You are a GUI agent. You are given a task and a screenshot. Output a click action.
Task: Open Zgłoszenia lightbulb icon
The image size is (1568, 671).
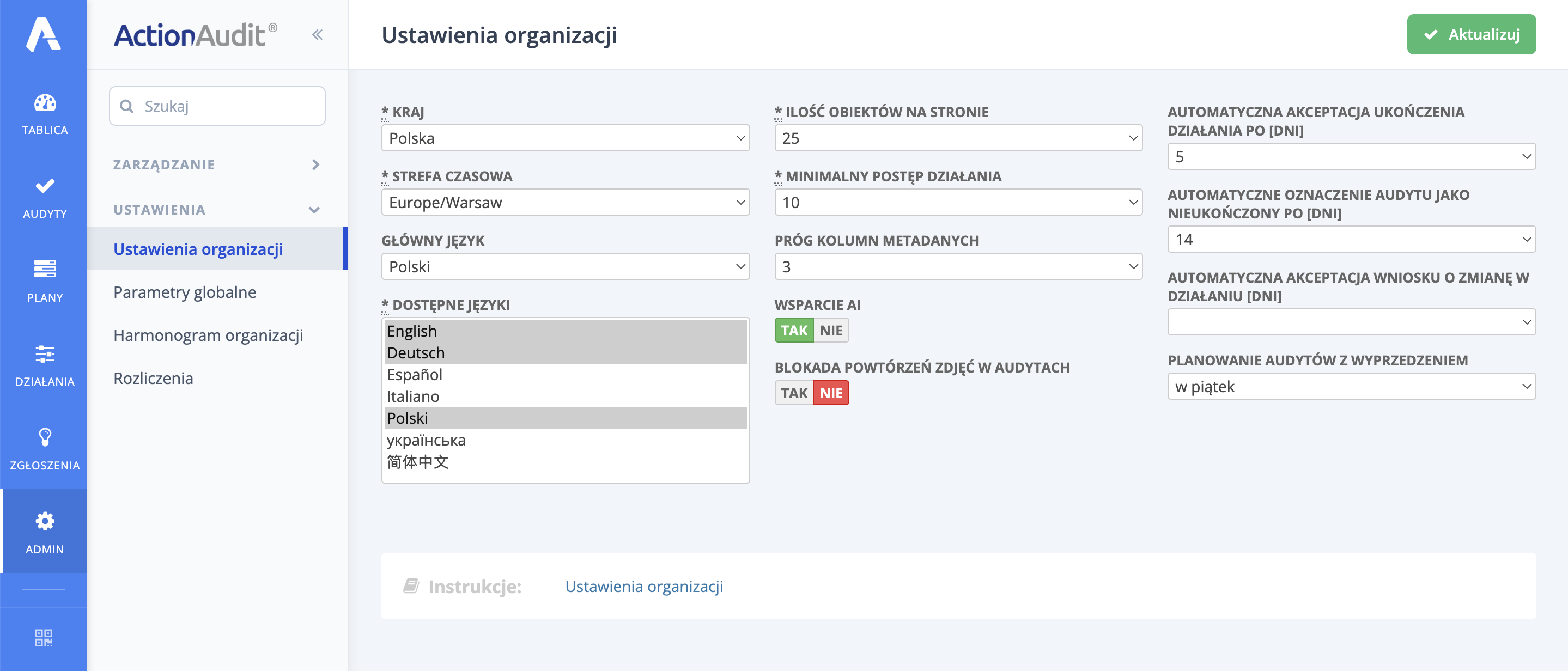point(45,437)
